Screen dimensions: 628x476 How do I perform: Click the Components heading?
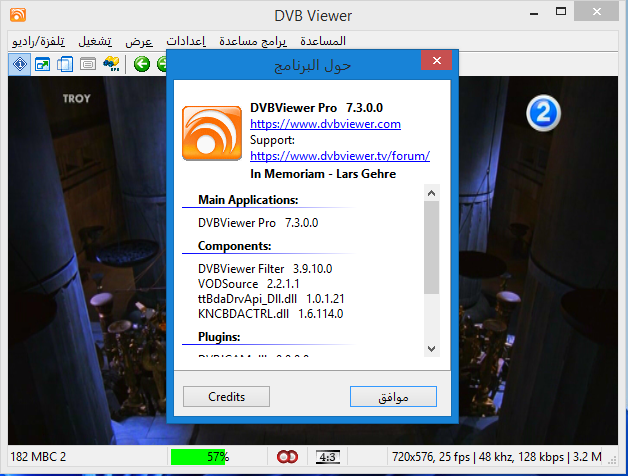pos(235,246)
